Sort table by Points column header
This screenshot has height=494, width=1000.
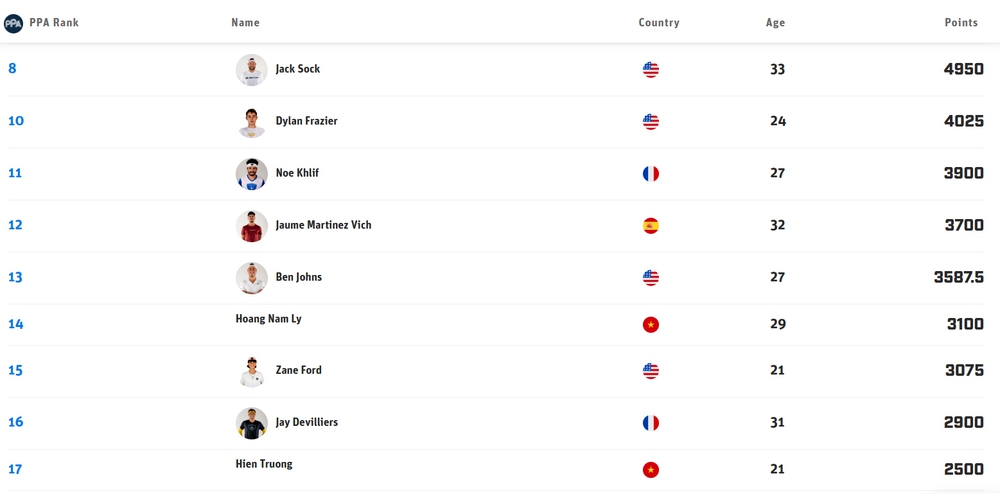pyautogui.click(x=961, y=23)
